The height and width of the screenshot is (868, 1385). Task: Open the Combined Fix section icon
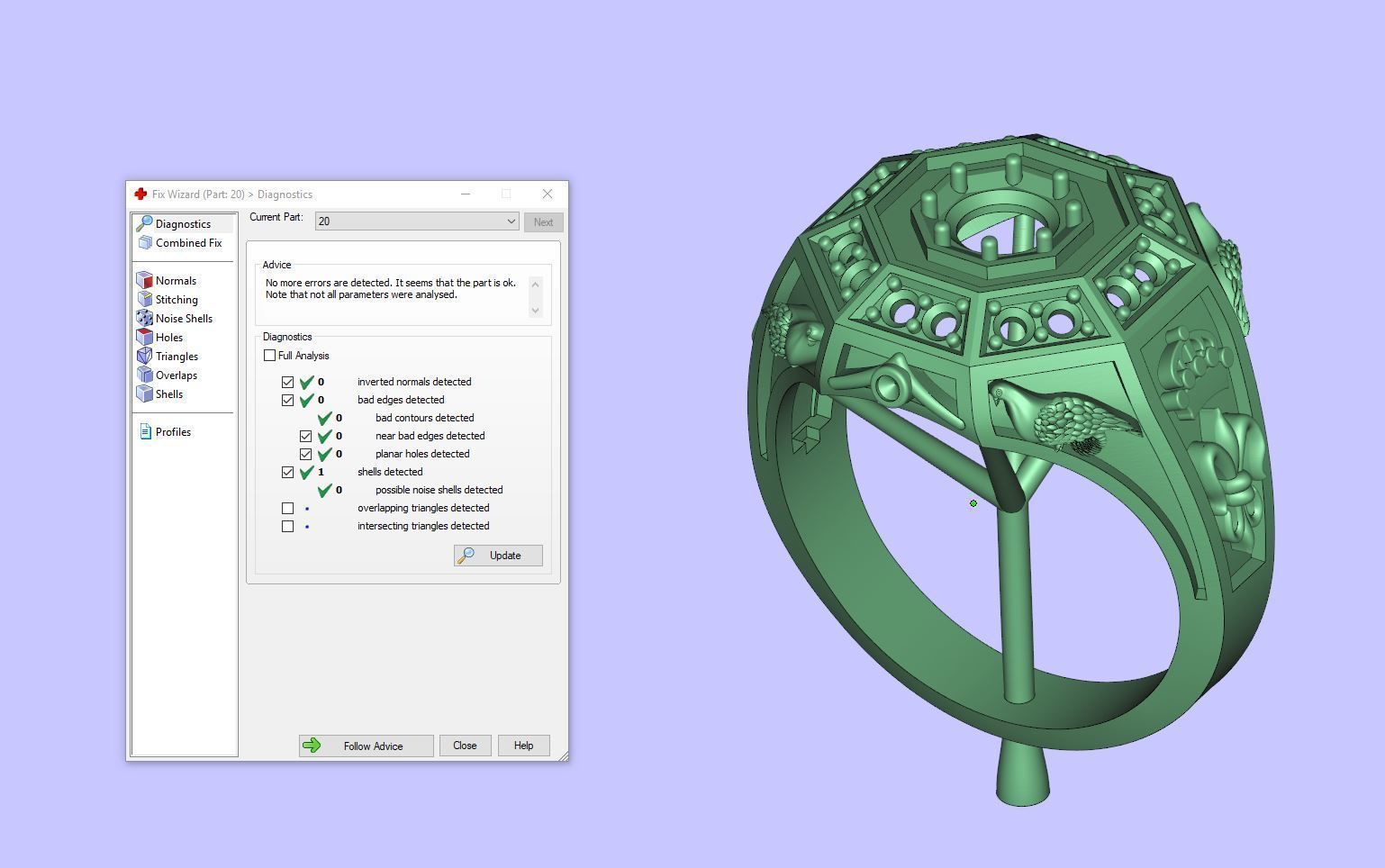point(145,243)
